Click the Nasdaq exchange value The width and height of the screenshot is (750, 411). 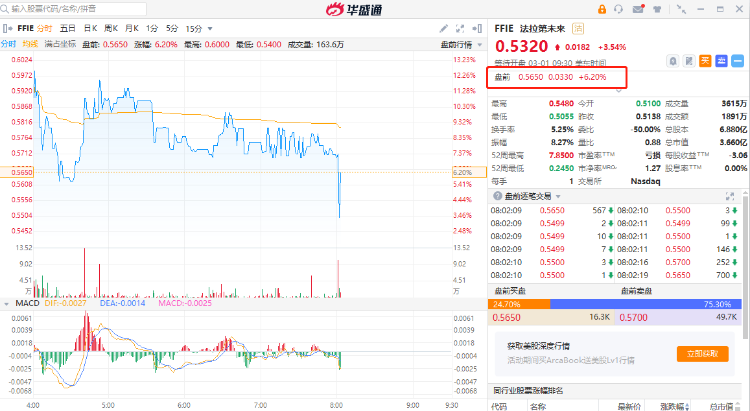click(x=645, y=181)
